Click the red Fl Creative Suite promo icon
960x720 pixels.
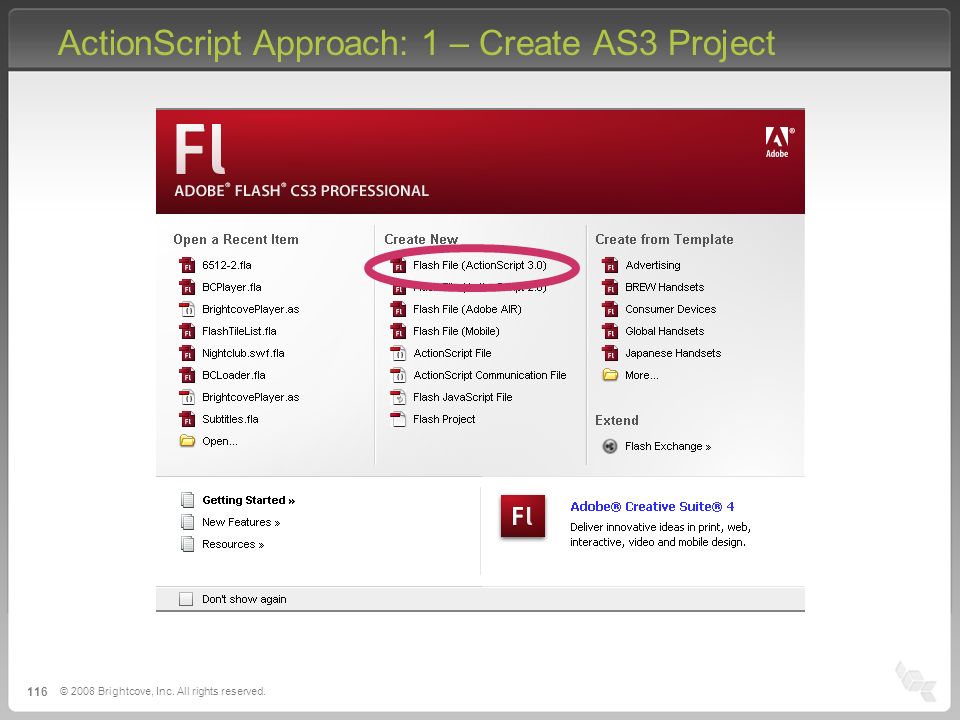point(523,516)
